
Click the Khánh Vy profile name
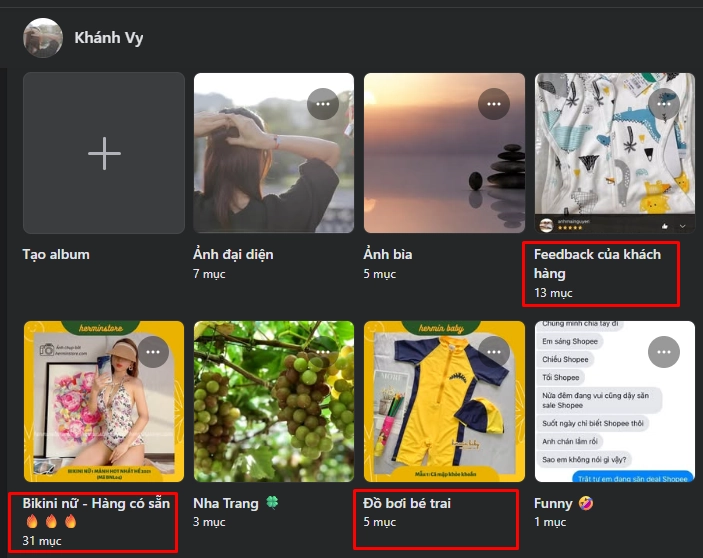[x=109, y=38]
